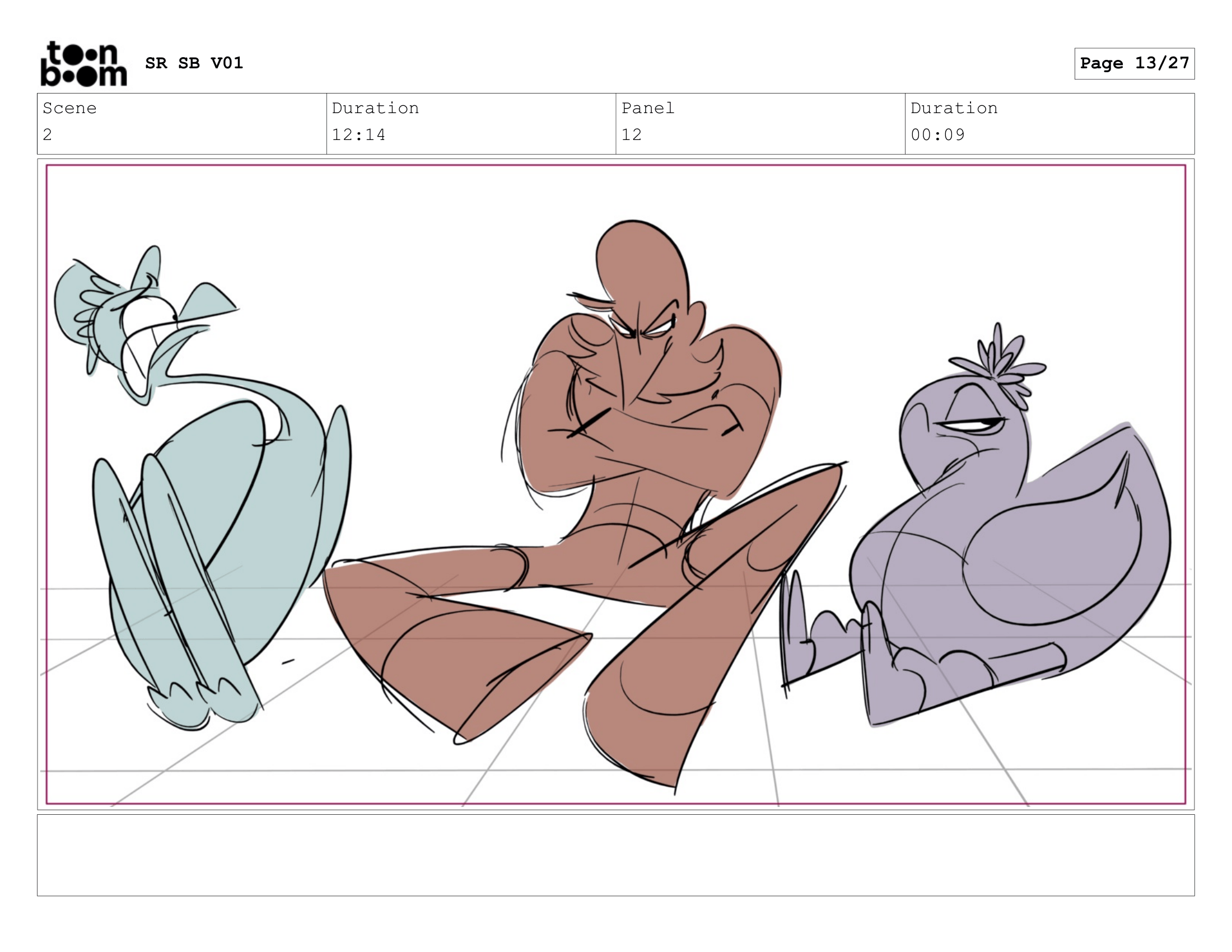
Task: Click inside the empty notes box
Action: click(615, 855)
